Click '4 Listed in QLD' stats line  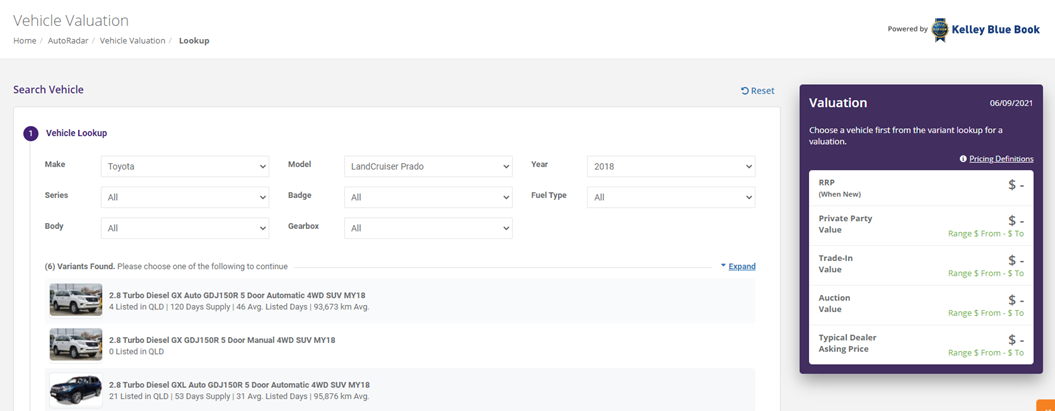[x=239, y=307]
